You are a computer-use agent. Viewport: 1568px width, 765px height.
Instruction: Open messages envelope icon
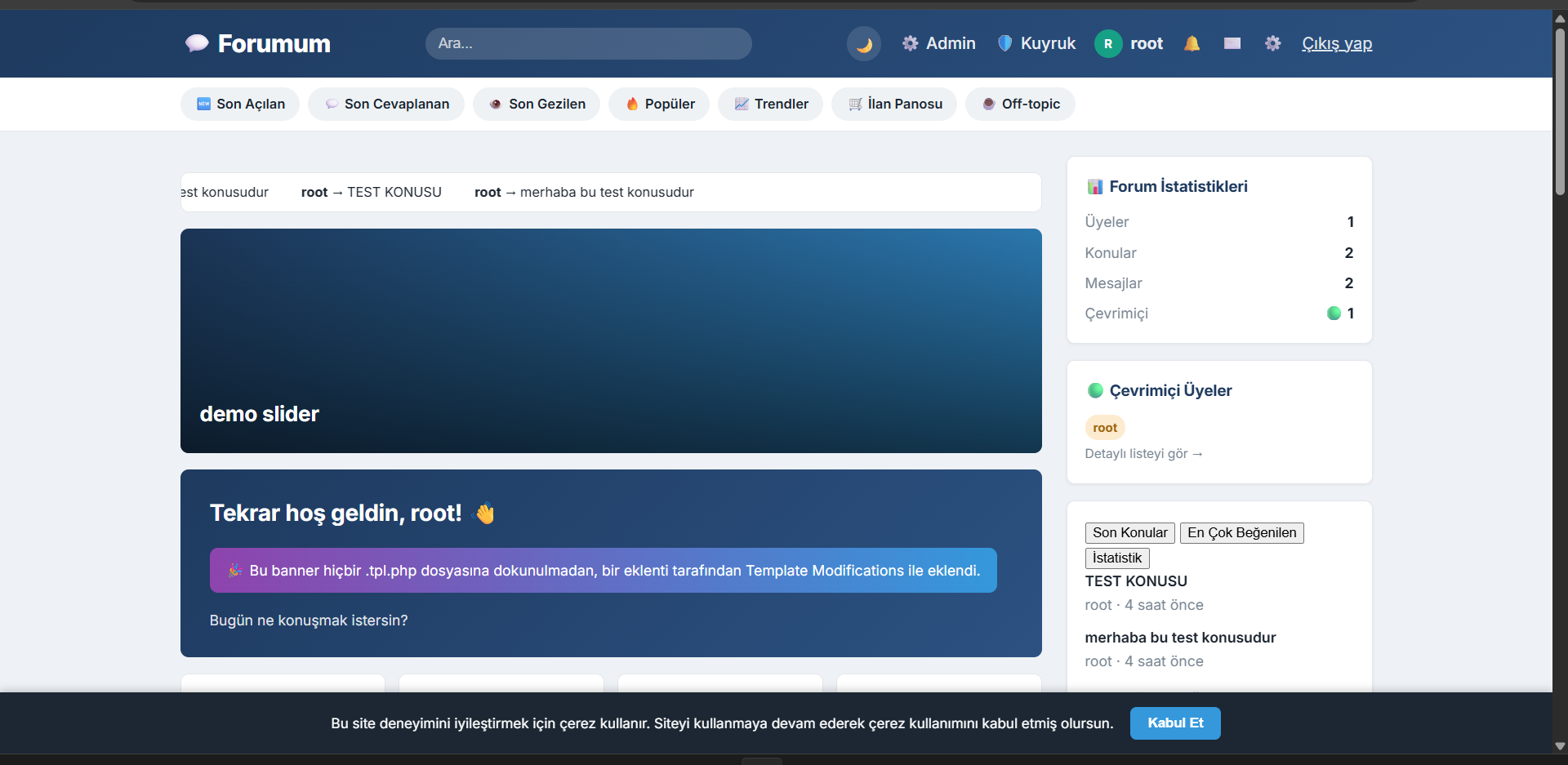click(x=1232, y=43)
